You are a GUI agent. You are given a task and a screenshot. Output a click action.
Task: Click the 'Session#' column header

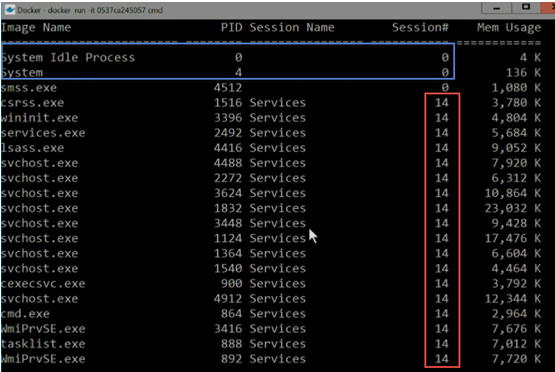pos(420,27)
